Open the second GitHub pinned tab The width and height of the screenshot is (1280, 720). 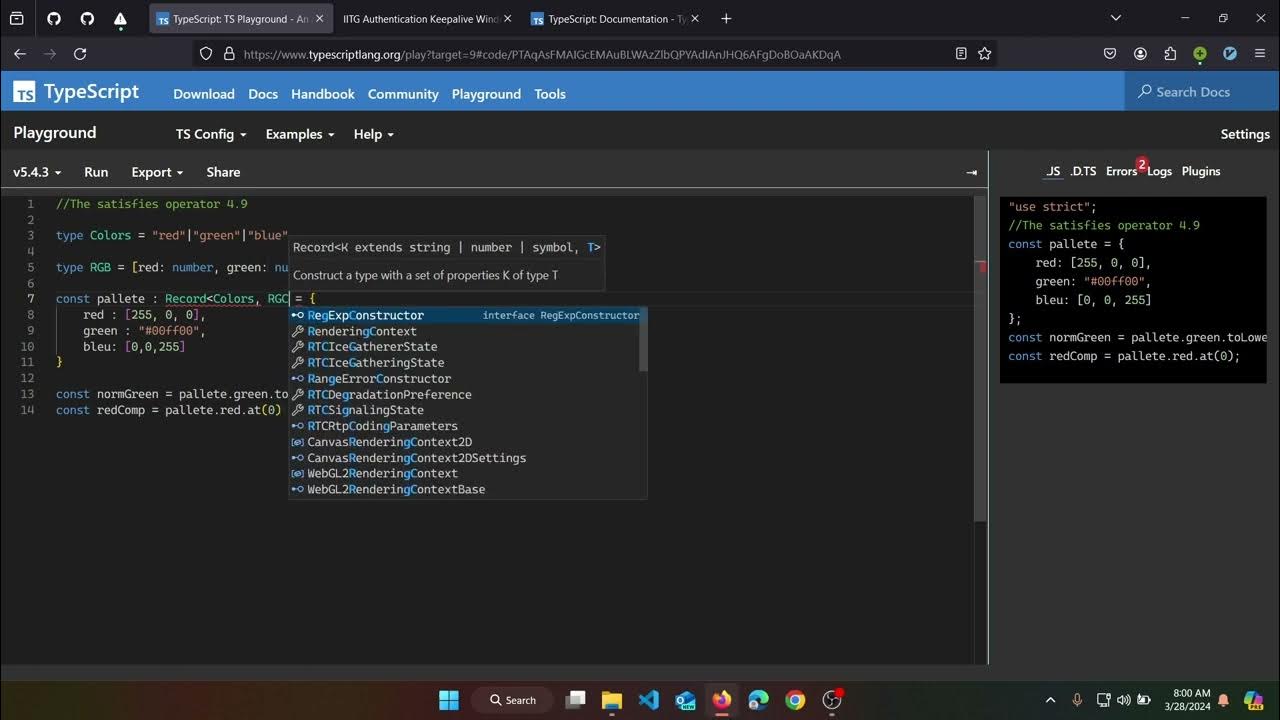click(87, 19)
